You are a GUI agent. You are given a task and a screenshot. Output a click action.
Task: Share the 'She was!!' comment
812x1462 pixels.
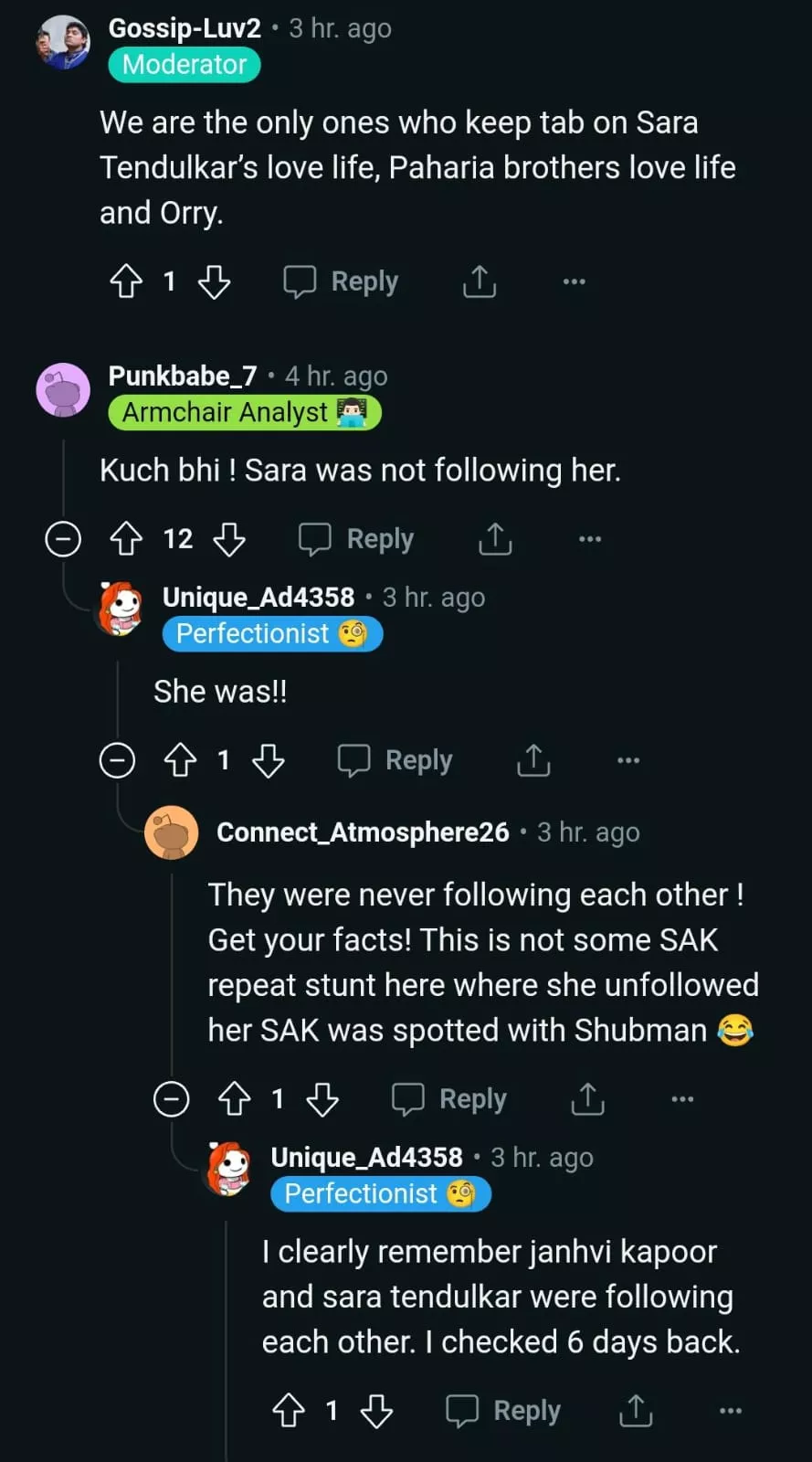click(533, 760)
